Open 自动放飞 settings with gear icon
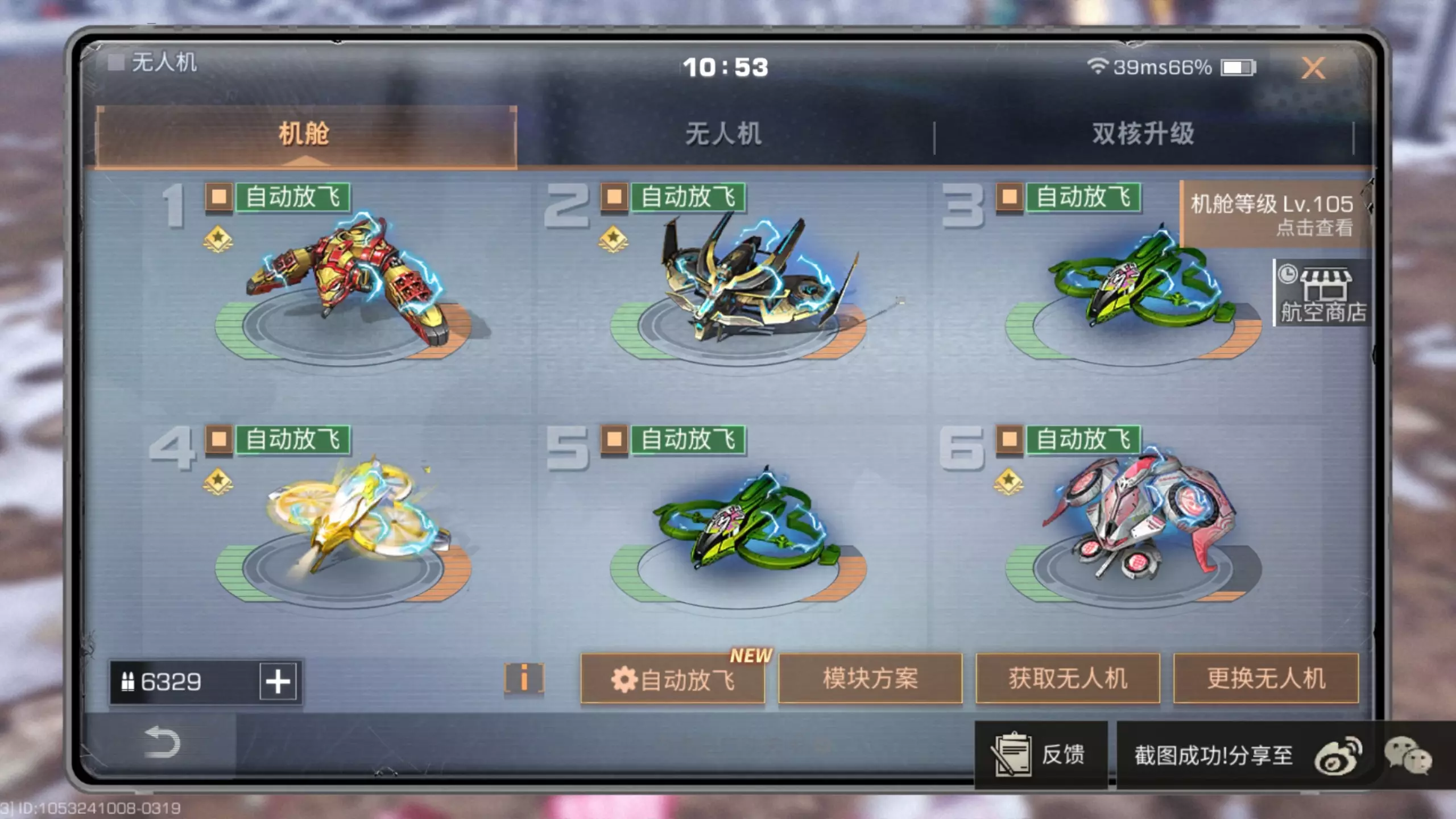This screenshot has height=819, width=1456. click(673, 679)
